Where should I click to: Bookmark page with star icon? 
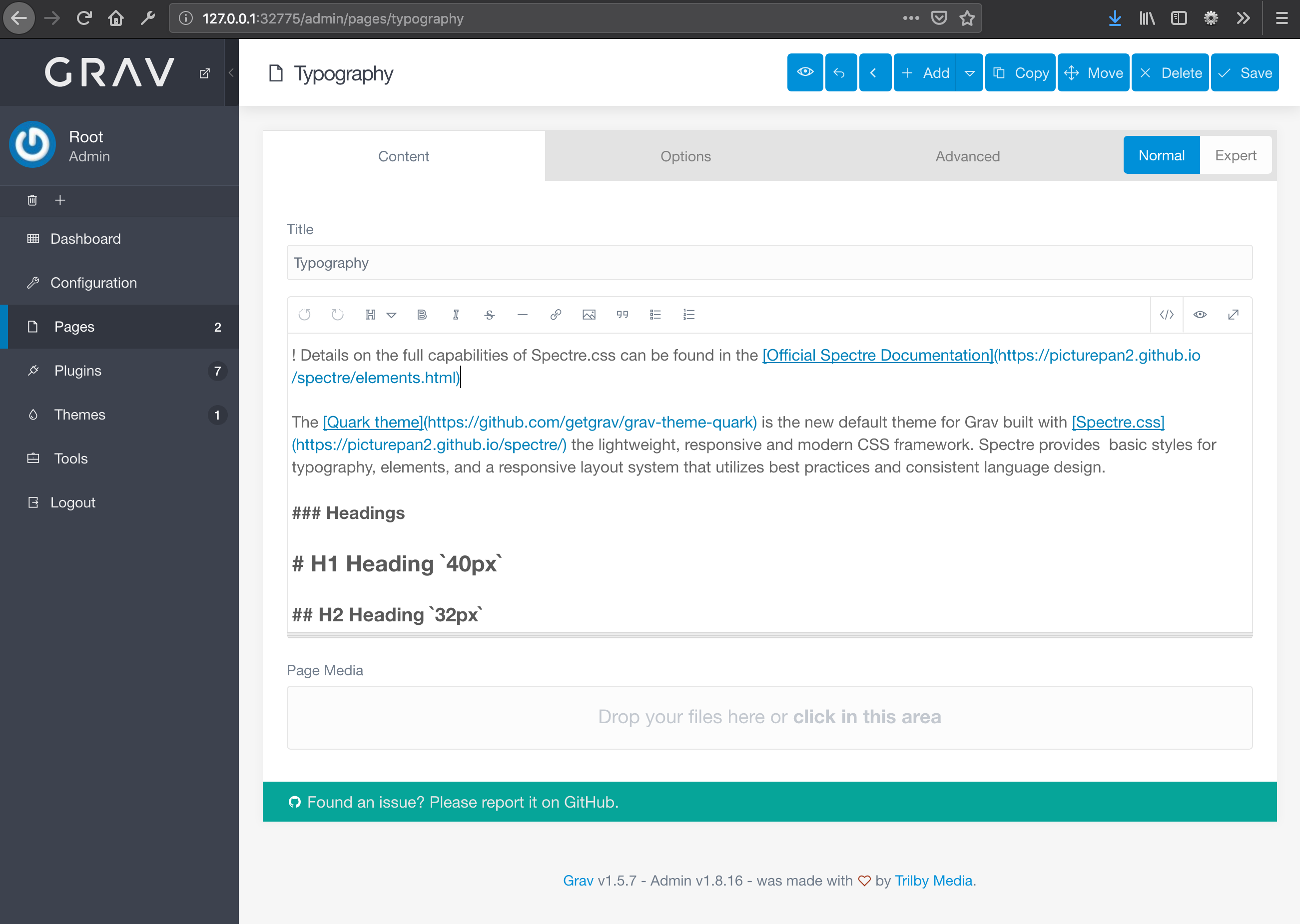[967, 18]
